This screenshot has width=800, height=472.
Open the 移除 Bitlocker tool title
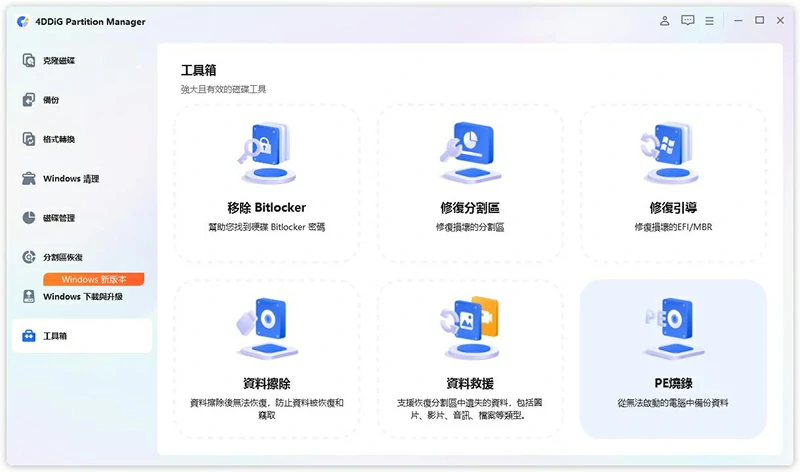pyautogui.click(x=266, y=208)
